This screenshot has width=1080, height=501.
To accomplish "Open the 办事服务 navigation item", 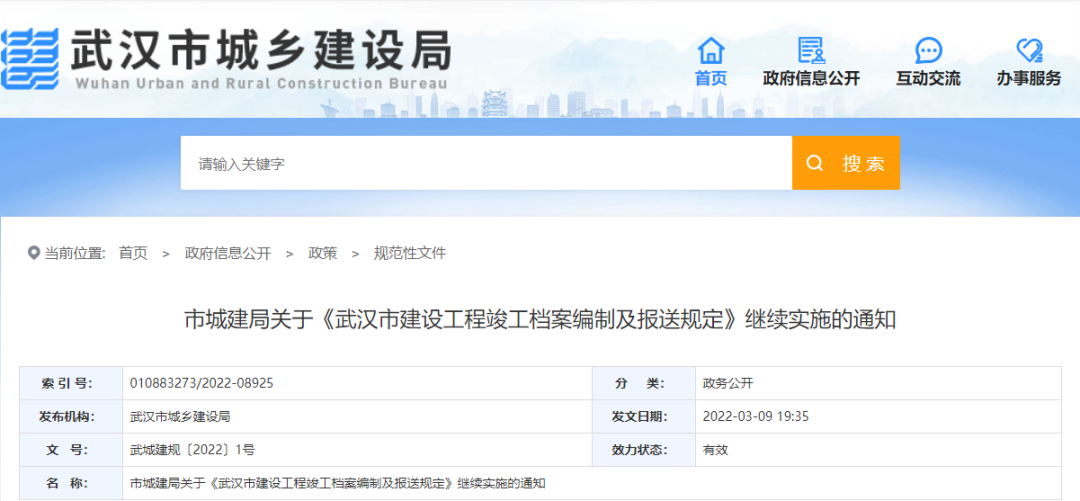I will click(1029, 79).
